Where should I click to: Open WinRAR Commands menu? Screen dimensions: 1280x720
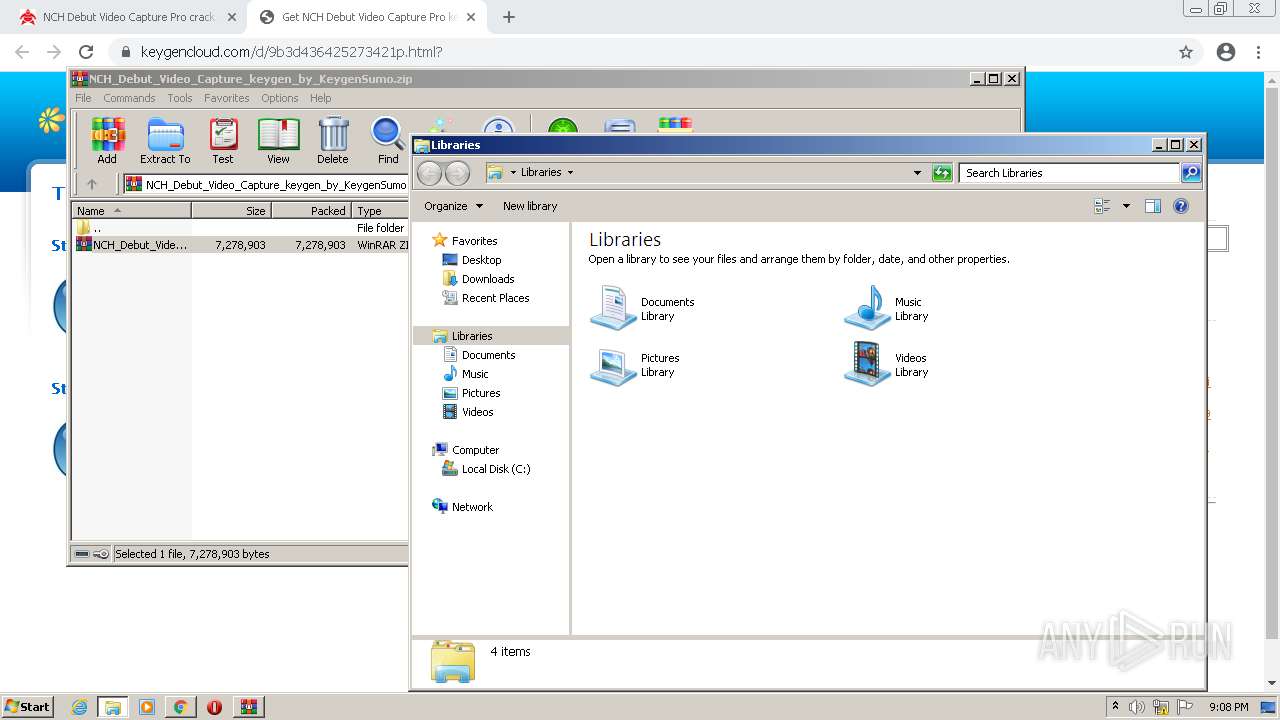coord(129,98)
